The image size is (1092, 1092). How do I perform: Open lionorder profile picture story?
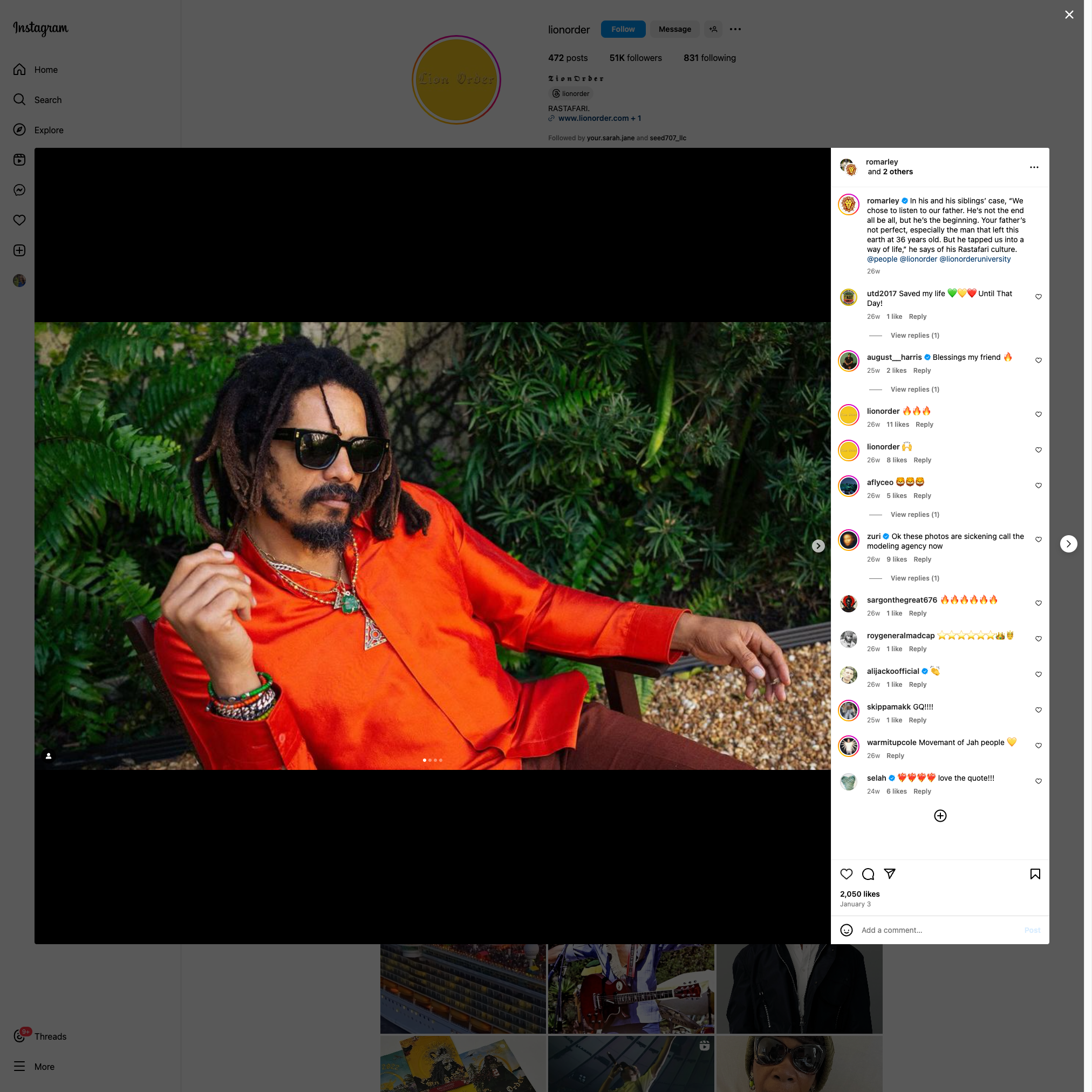455,80
